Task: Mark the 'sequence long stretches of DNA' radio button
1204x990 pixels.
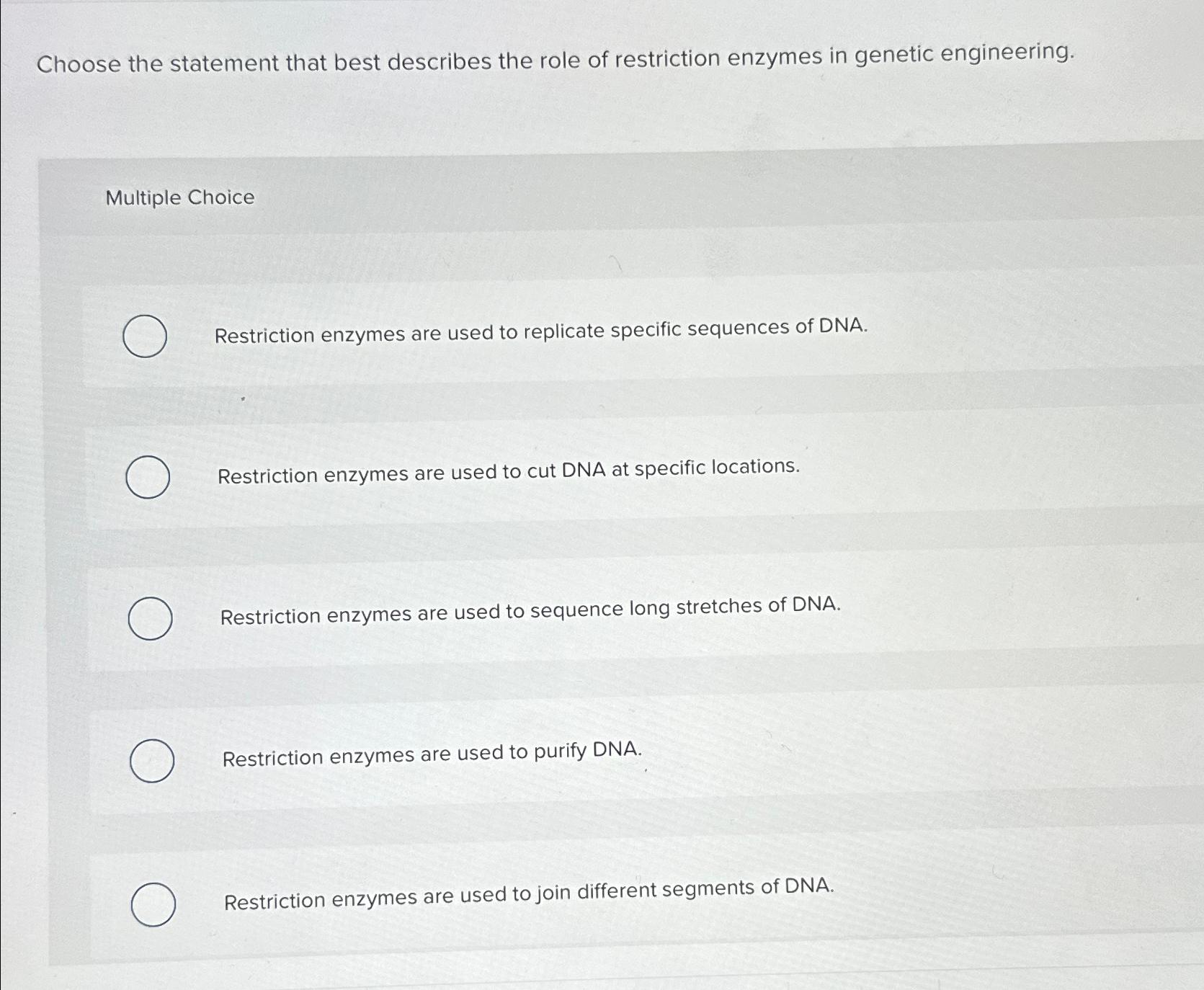Action: click(x=150, y=618)
